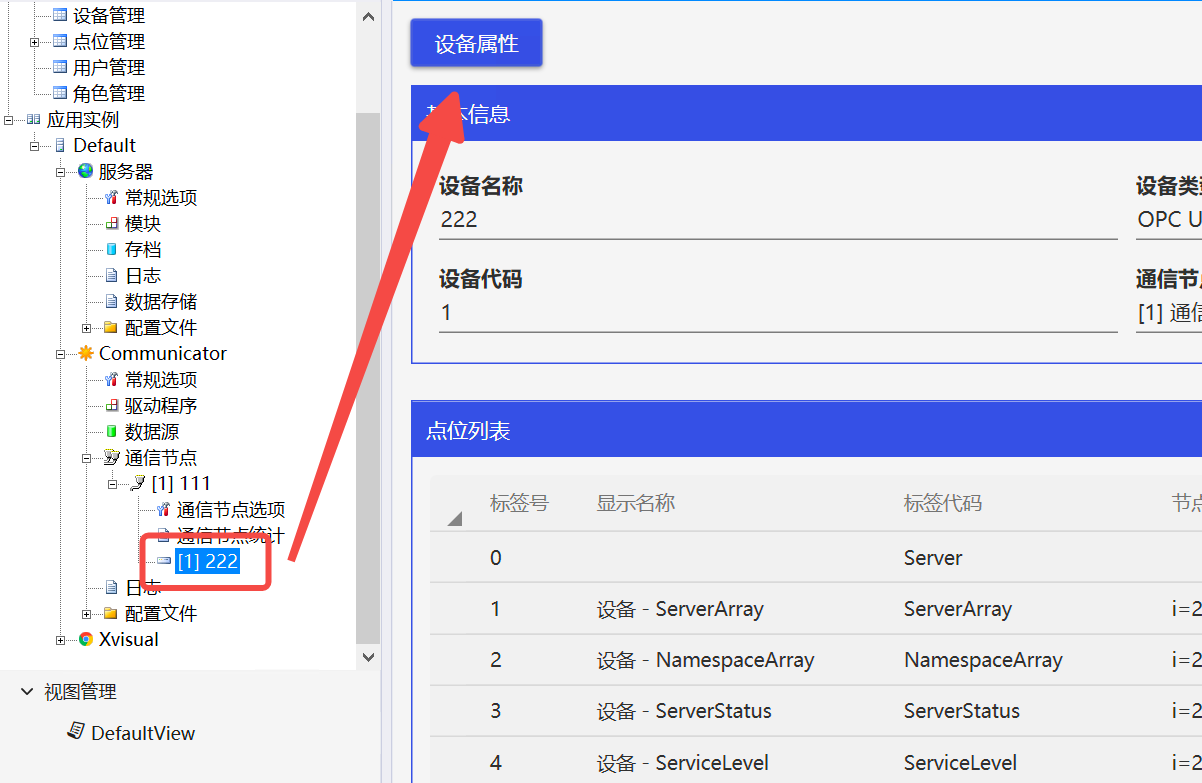The image size is (1202, 783).
Task: Click 常规选项 icon under Communicator
Action: 112,379
